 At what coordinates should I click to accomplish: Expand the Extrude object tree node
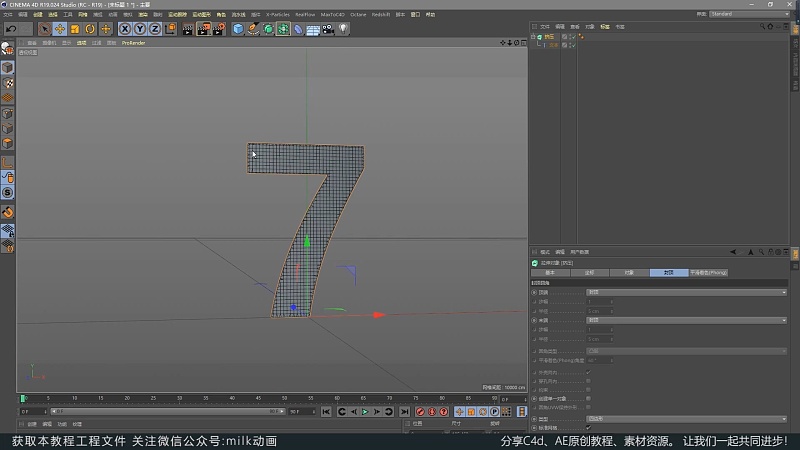click(533, 37)
